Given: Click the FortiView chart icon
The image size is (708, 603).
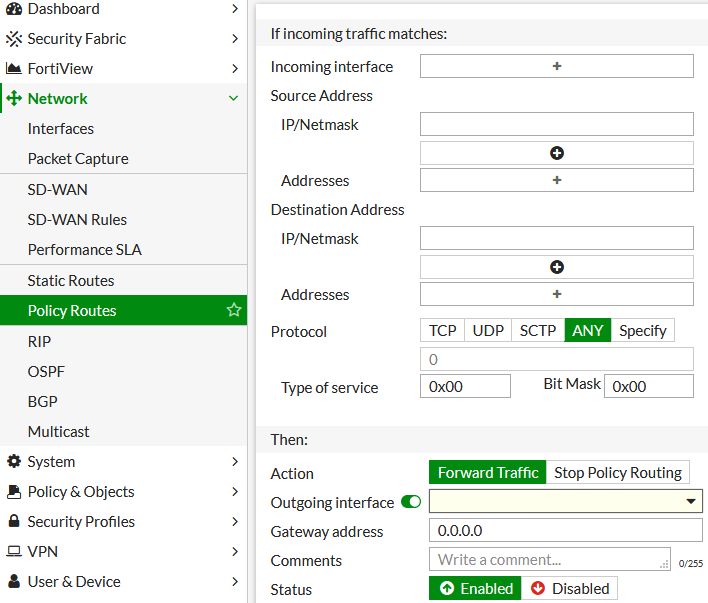Looking at the screenshot, I should click(14, 69).
